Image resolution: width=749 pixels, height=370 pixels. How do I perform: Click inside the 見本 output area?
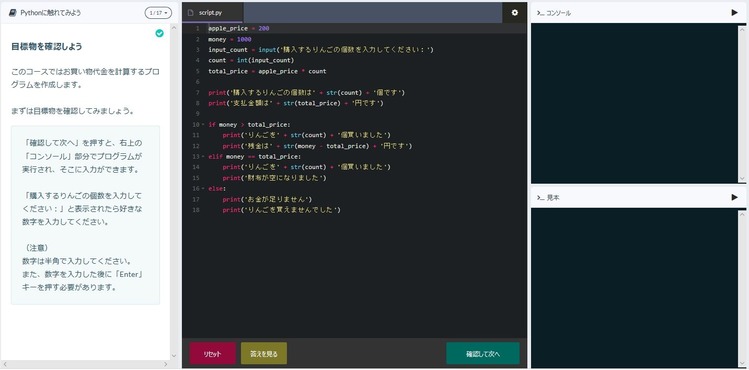coord(634,287)
